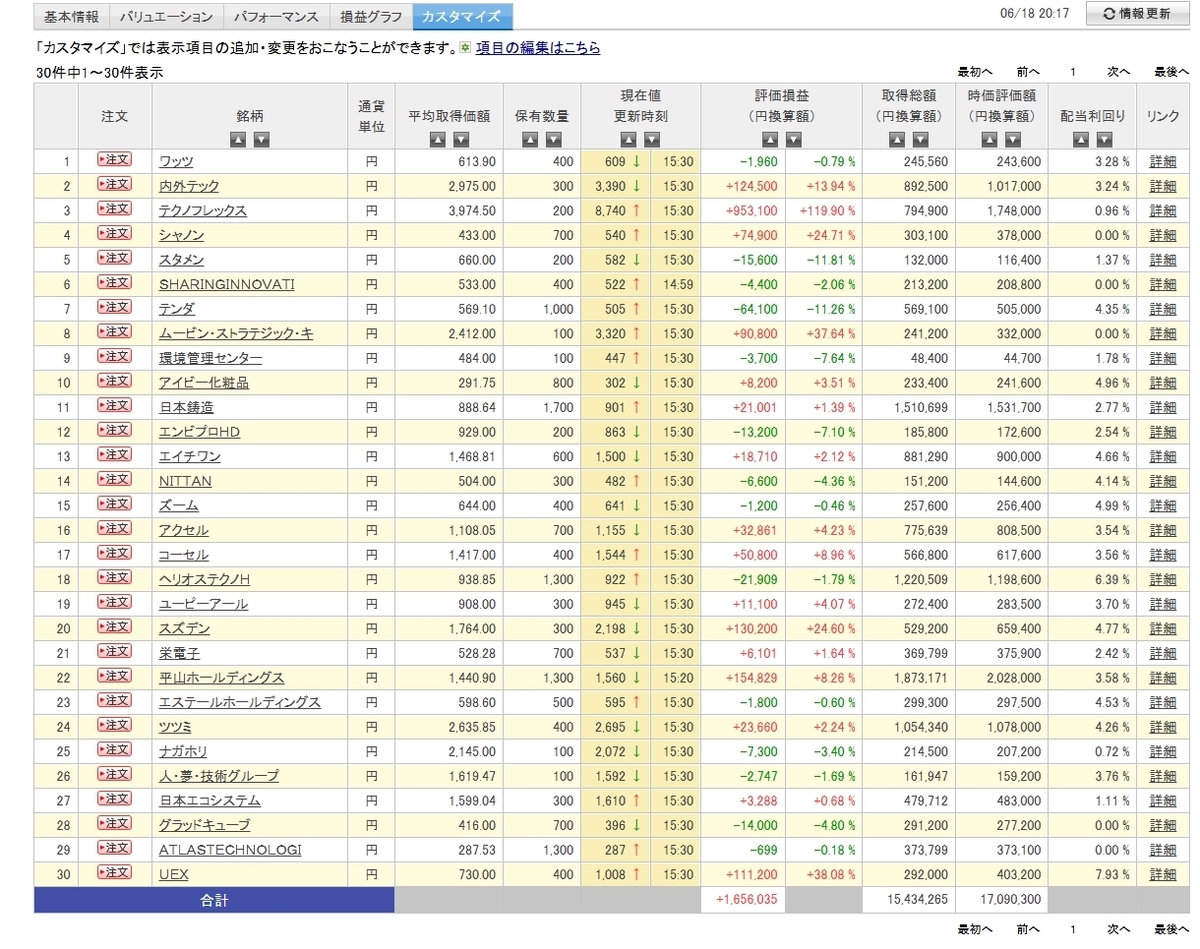Viewport: 1200px width, 949px height.
Task: Open 詳細 link for ワッツ row
Action: tap(1163, 161)
